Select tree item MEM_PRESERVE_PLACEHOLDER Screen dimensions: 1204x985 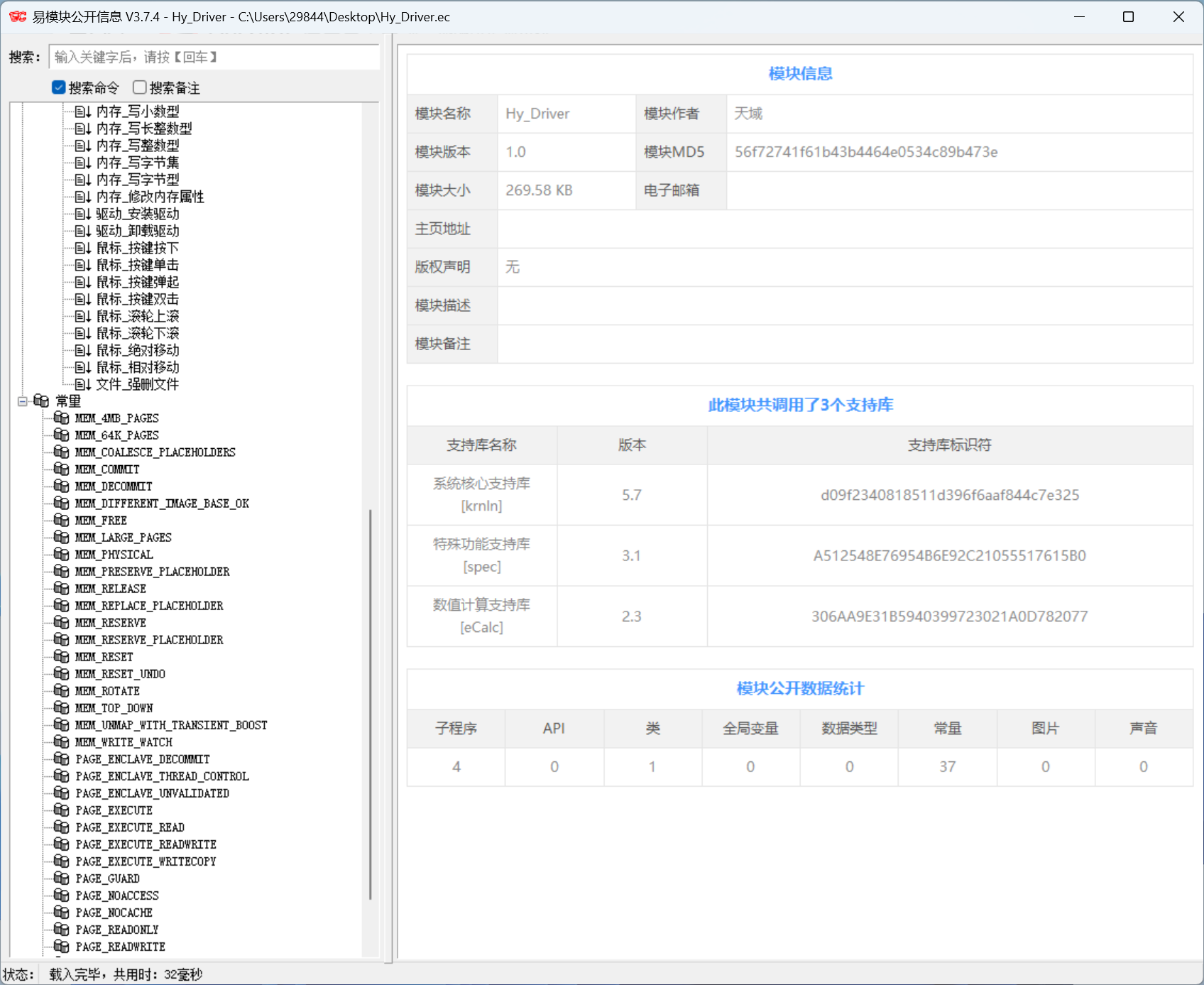pyautogui.click(x=153, y=572)
